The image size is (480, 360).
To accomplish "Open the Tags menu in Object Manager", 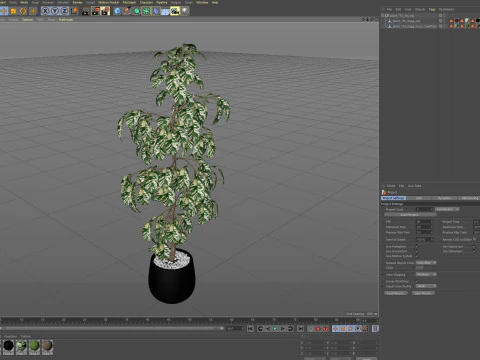I will coord(432,9).
